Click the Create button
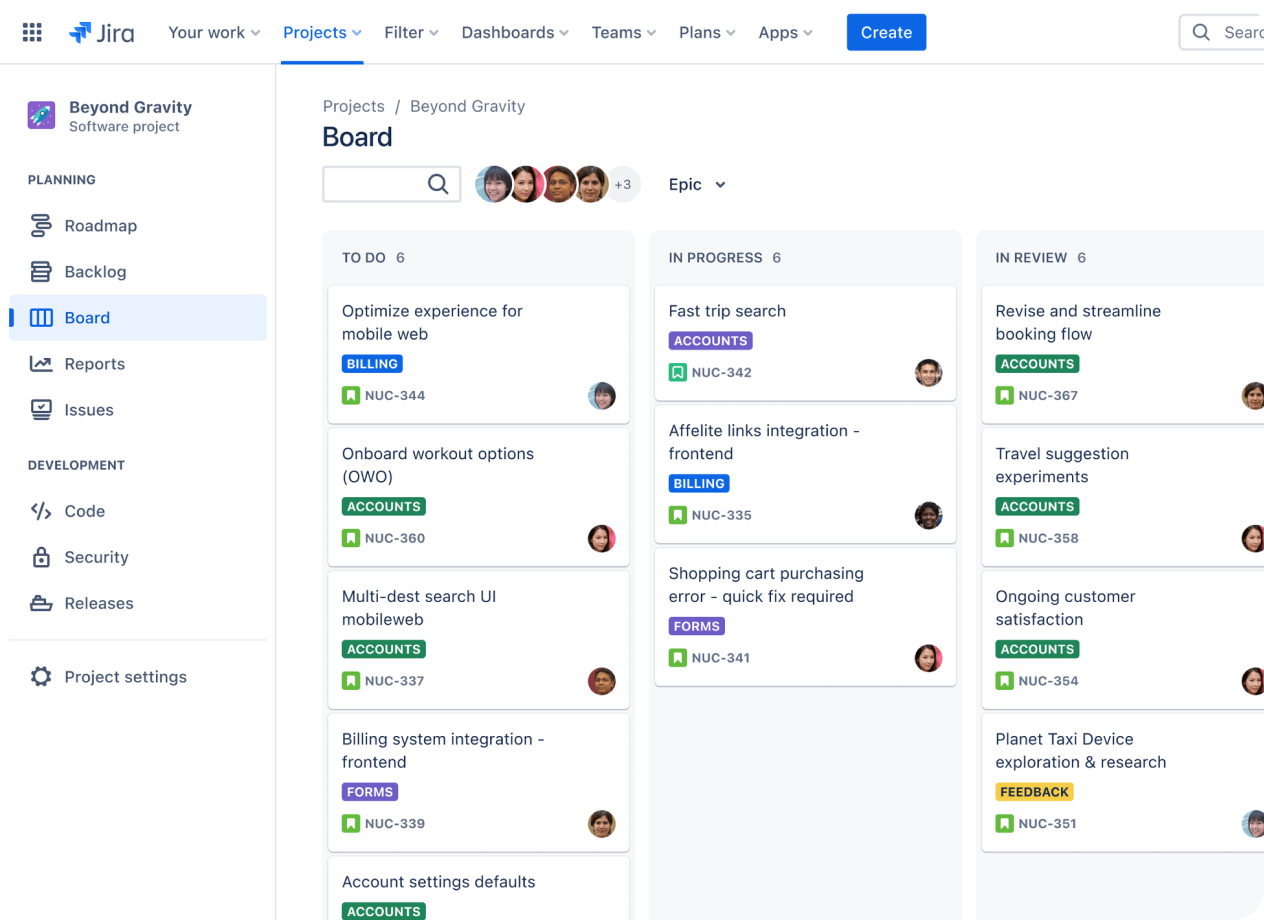Screen dimensions: 1264x920 (x=886, y=32)
